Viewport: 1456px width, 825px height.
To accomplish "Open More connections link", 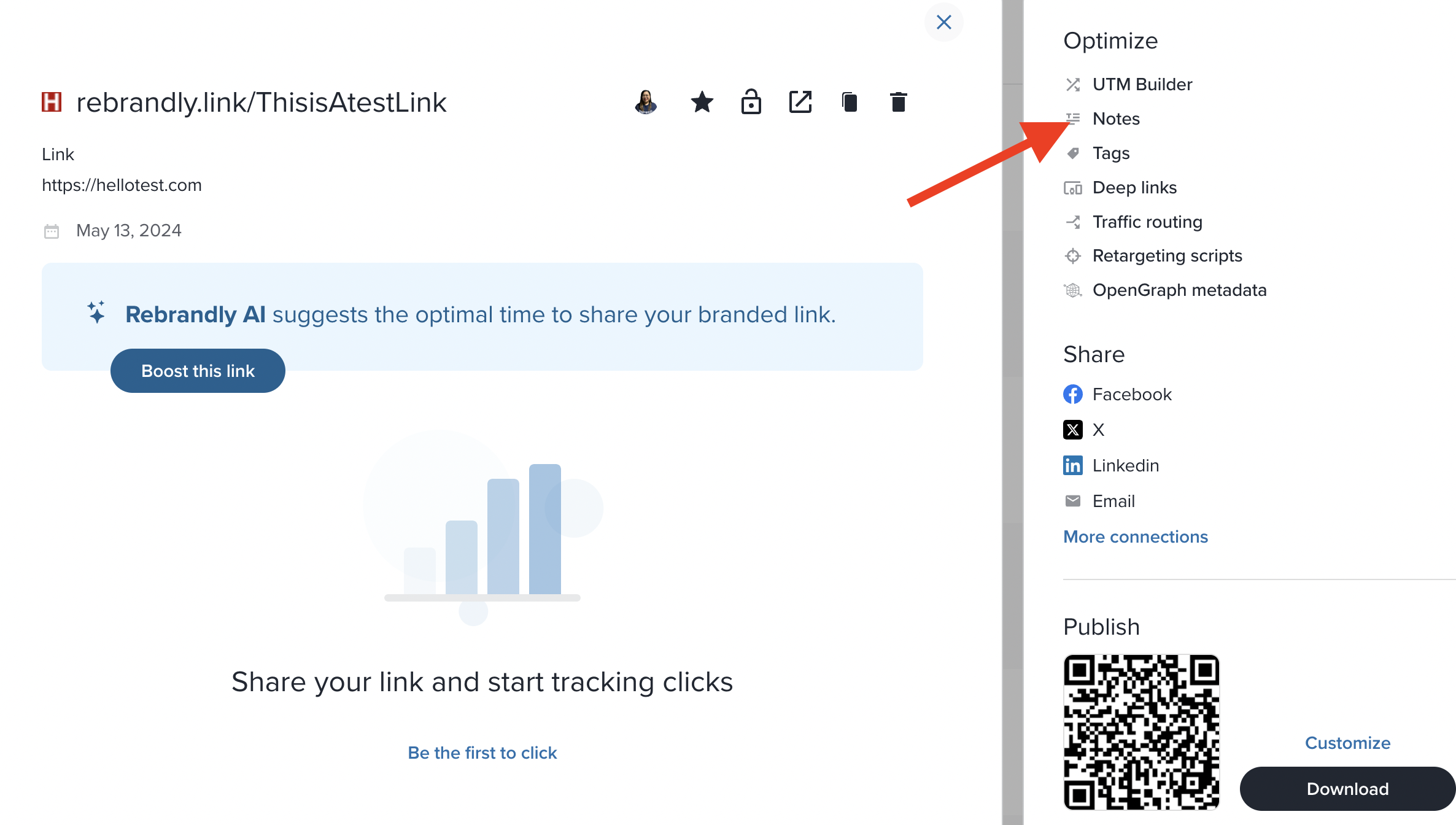I will pos(1136,536).
